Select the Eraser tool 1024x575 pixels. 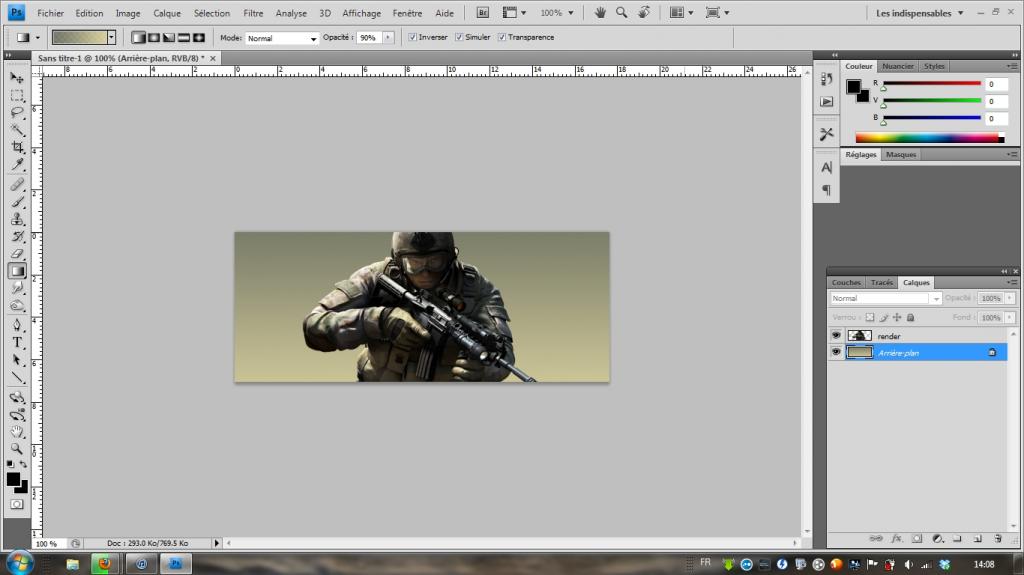pyautogui.click(x=17, y=254)
